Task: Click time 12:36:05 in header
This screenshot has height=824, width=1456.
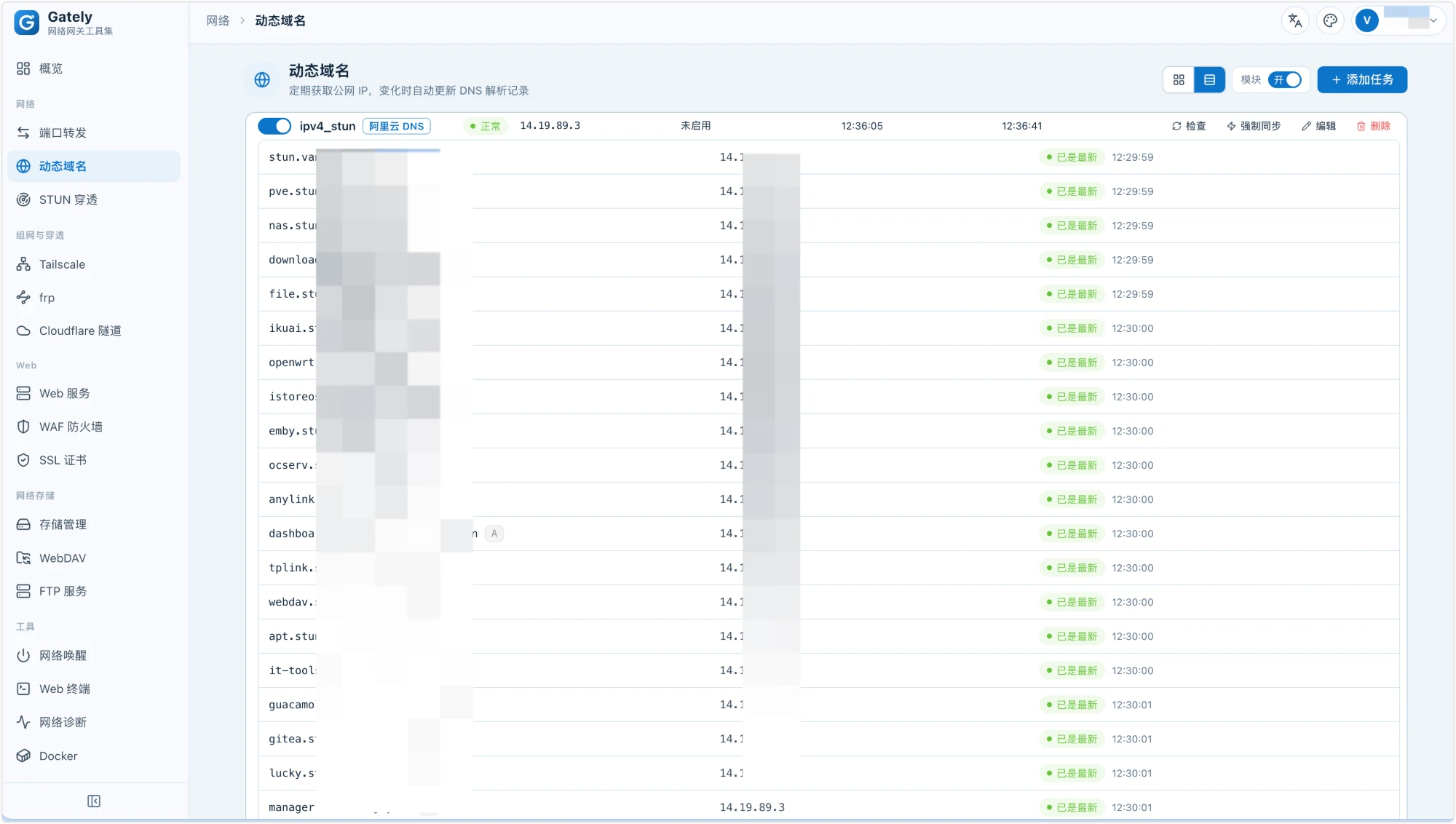Action: pos(862,126)
